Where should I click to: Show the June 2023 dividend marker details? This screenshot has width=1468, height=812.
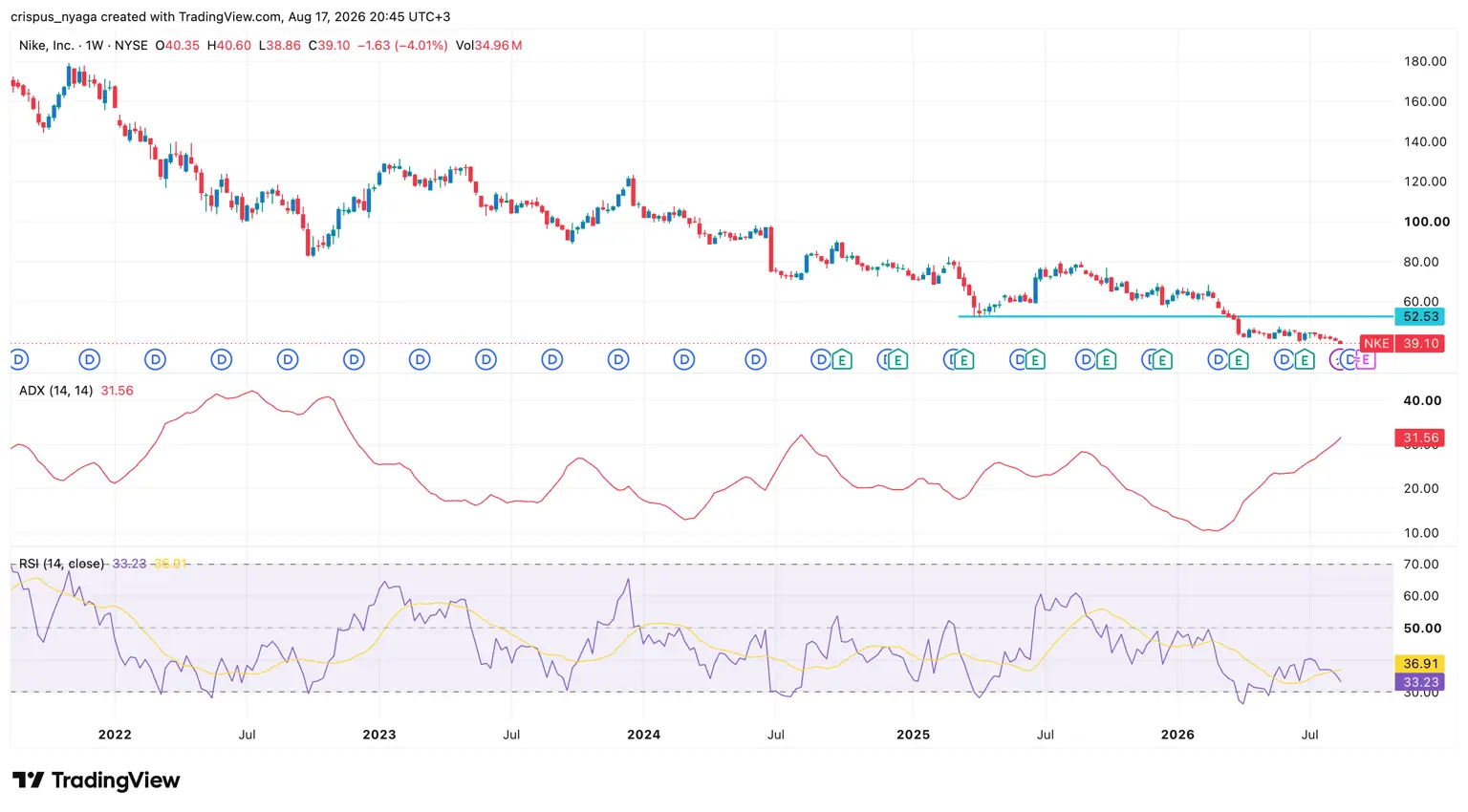[486, 360]
